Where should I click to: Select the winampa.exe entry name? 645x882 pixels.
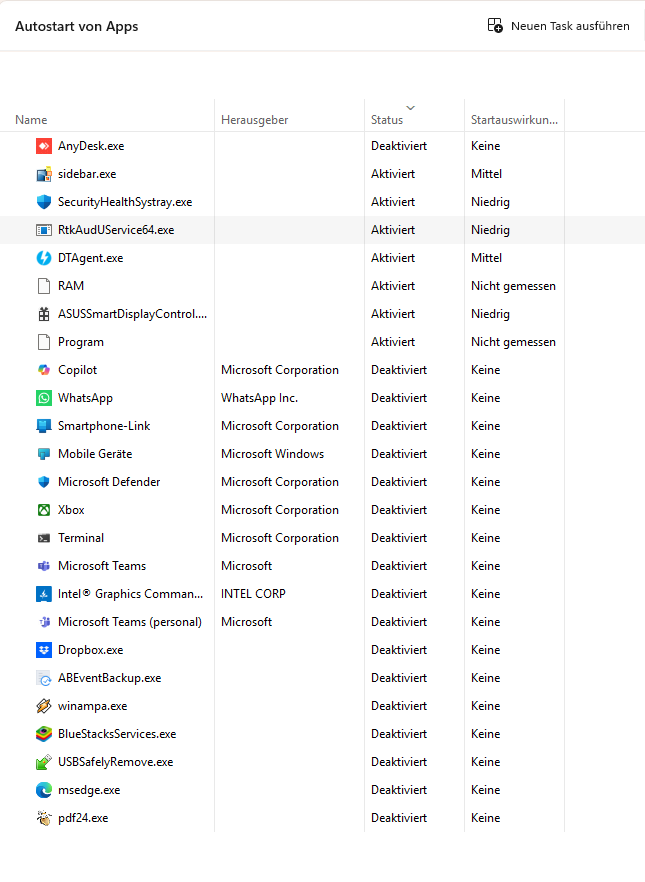[x=93, y=706]
